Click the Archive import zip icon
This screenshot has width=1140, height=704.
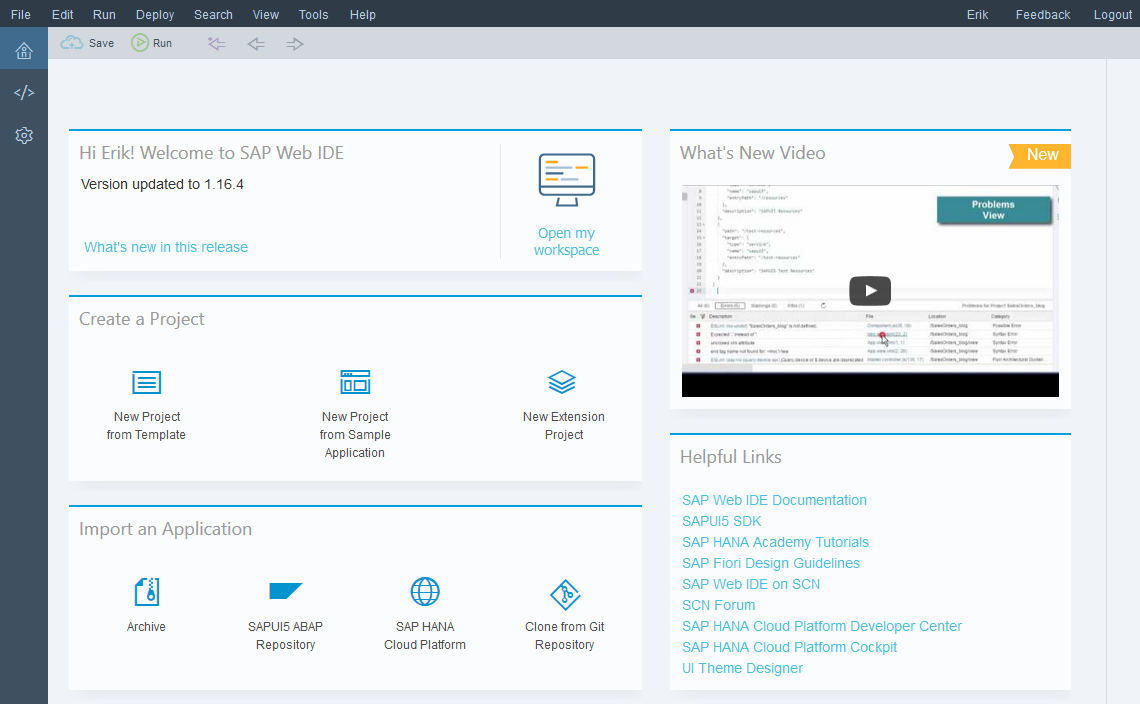[x=147, y=592]
